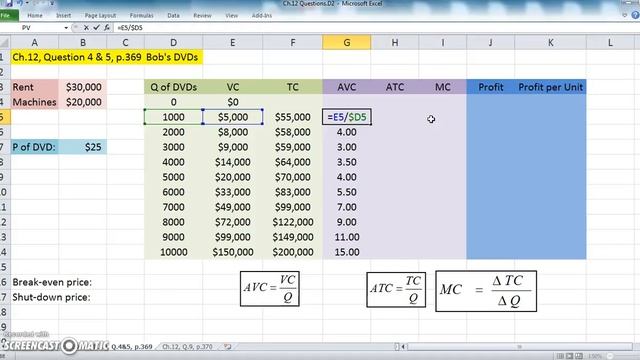The image size is (640, 360).
Task: Select the $5,000 VC cell
Action: coord(233,117)
